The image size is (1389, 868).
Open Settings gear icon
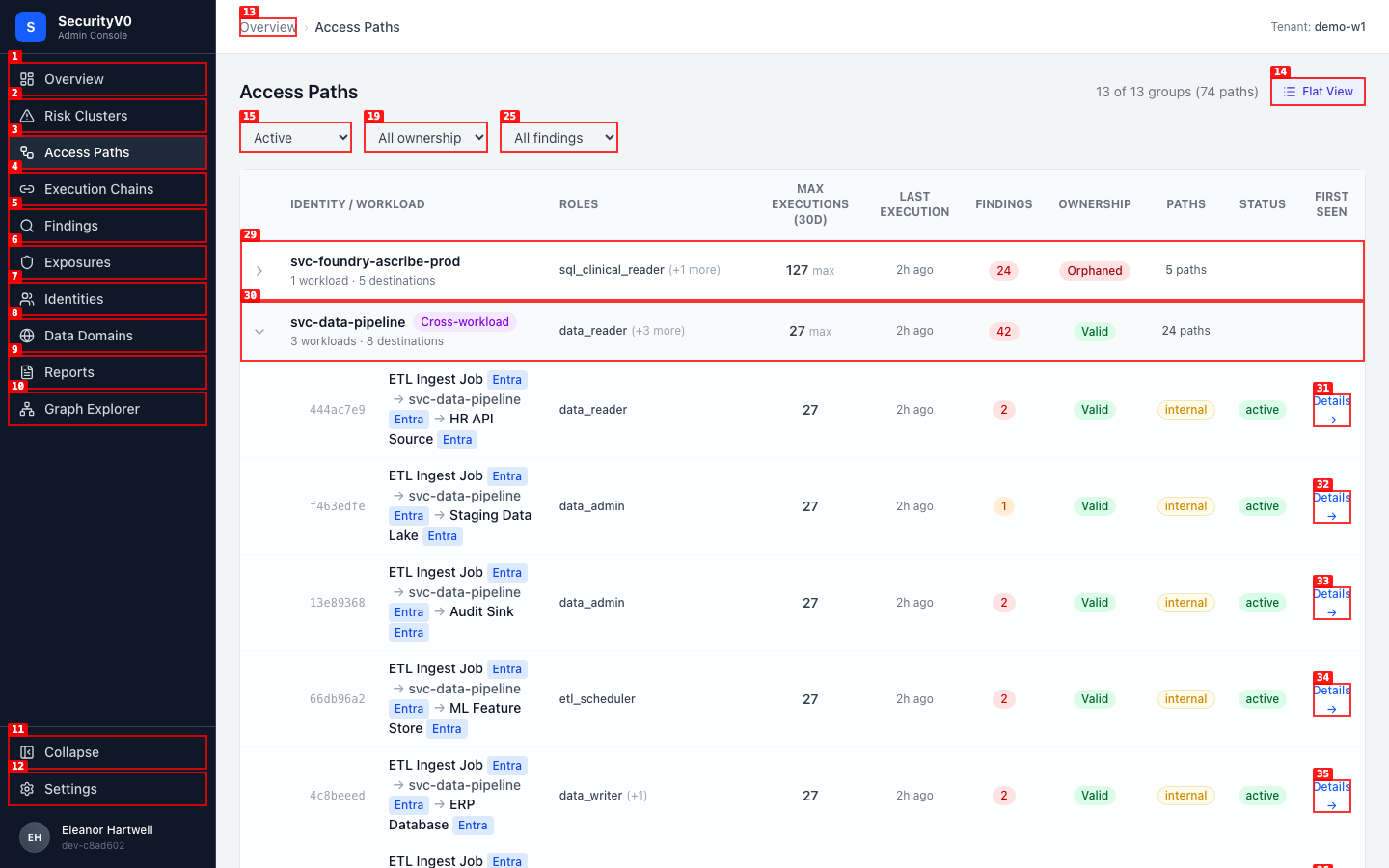(27, 789)
